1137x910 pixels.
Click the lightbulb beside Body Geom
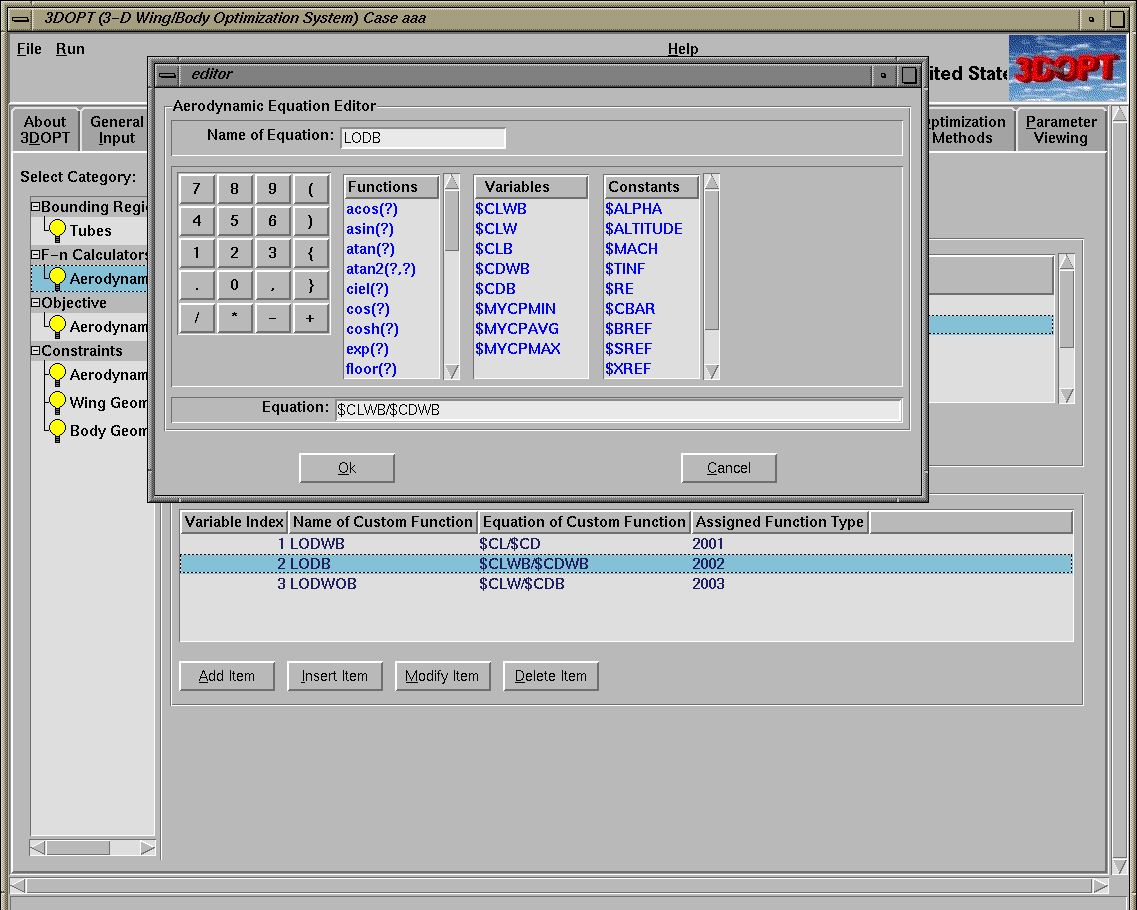click(57, 431)
